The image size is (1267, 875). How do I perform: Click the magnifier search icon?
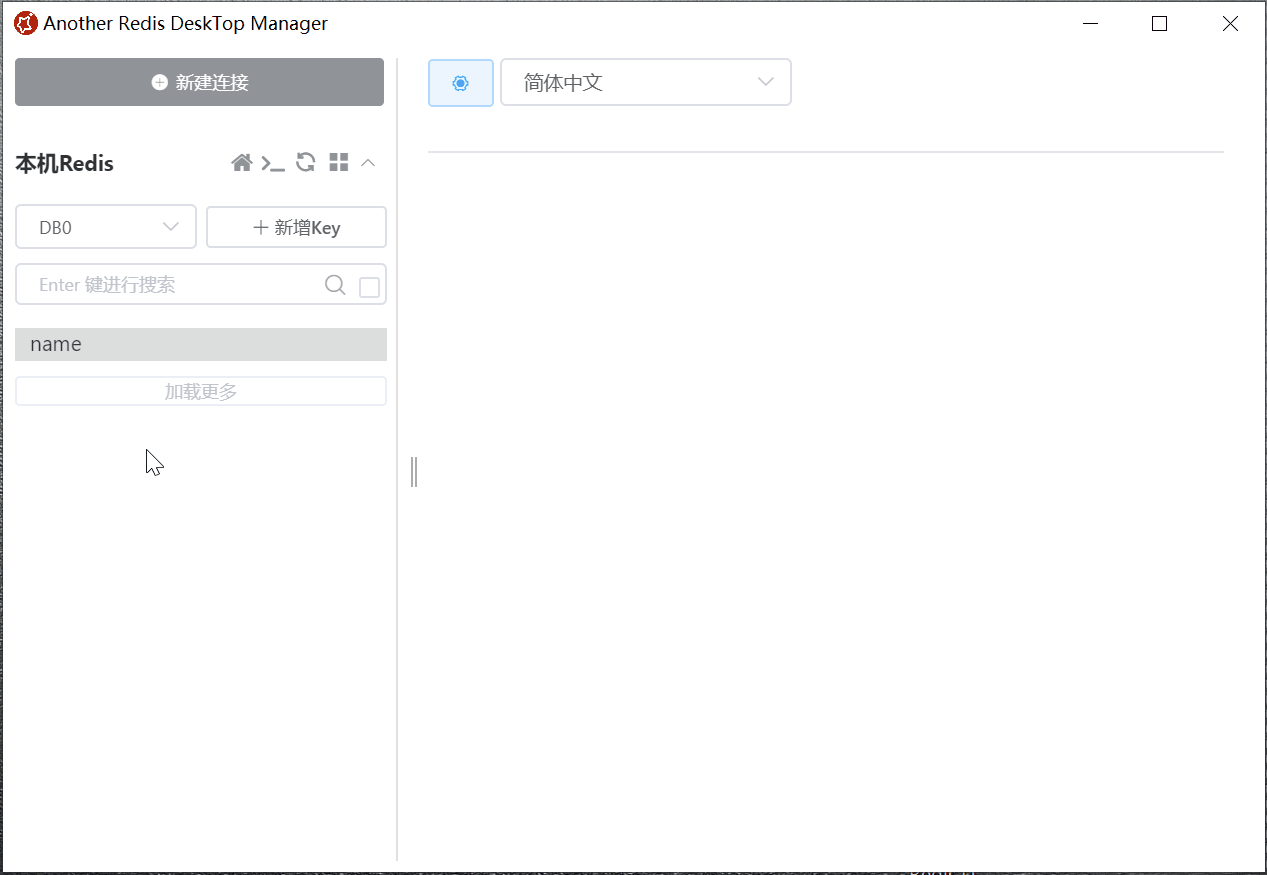336,286
